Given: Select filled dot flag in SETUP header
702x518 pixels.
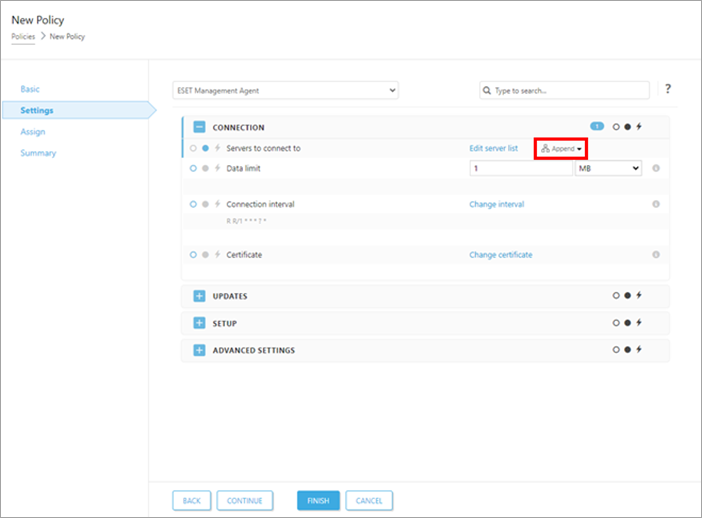Looking at the screenshot, I should click(628, 323).
